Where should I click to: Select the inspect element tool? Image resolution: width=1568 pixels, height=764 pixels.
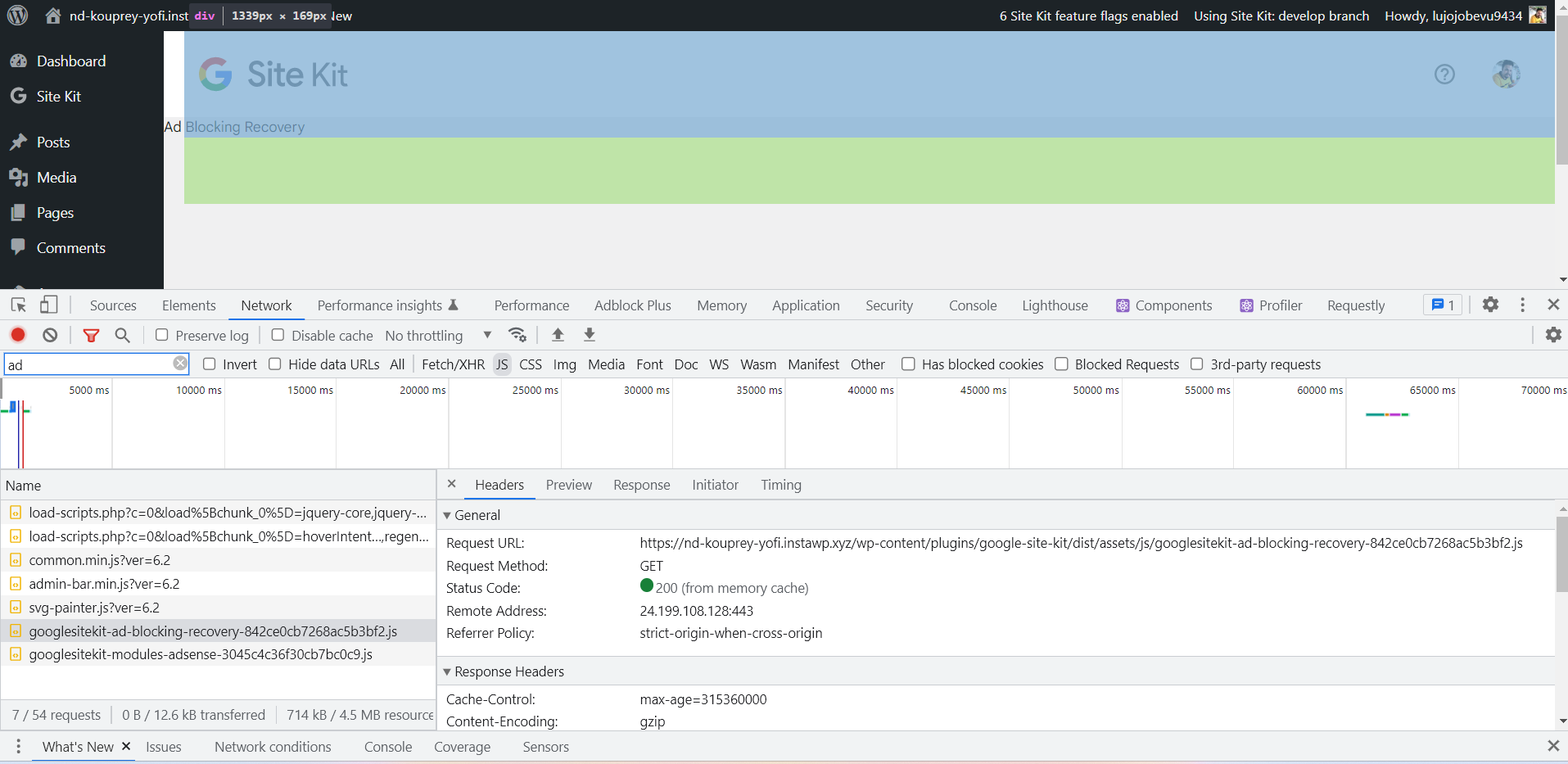(x=16, y=305)
